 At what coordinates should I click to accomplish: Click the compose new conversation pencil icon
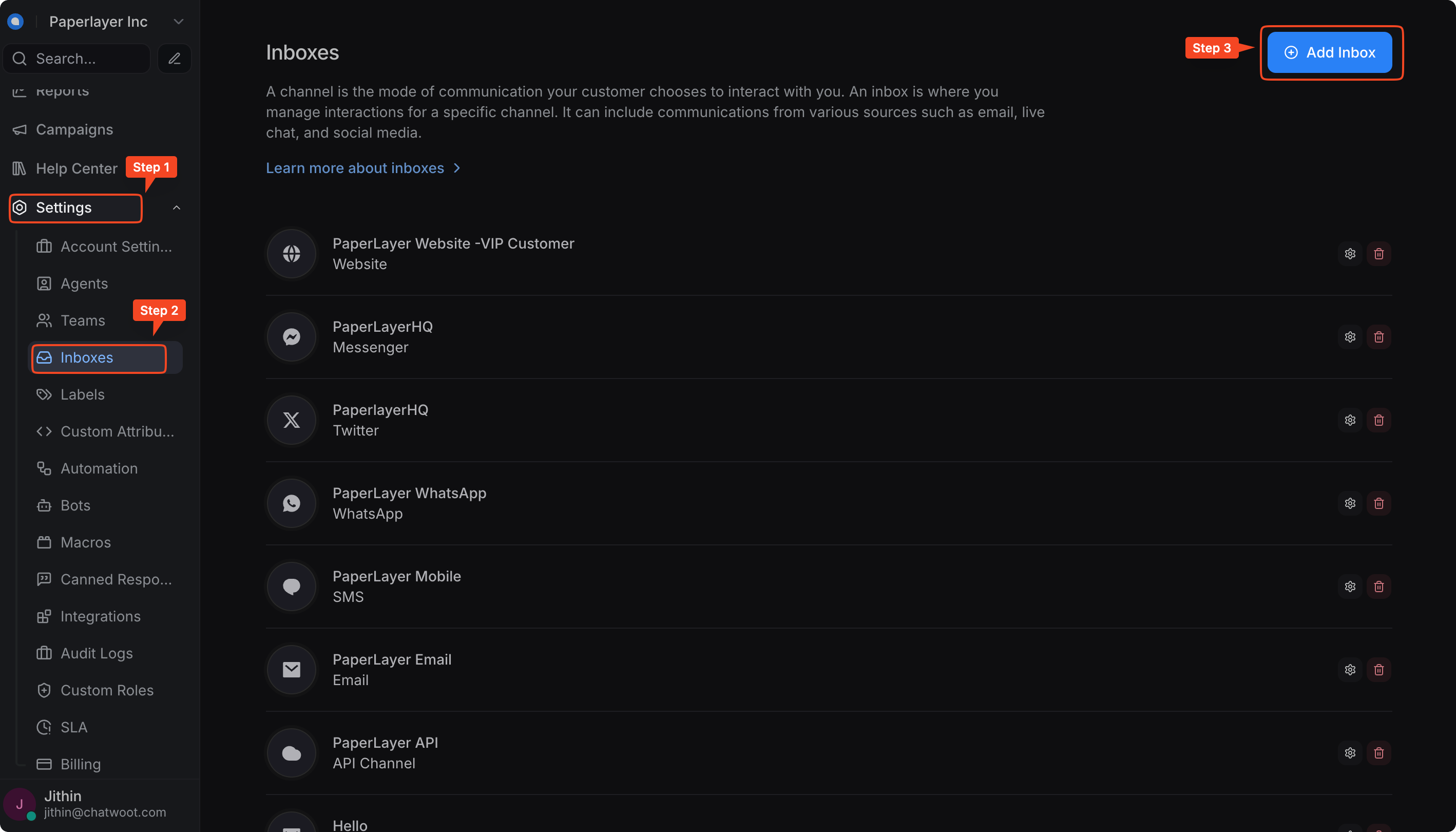click(x=174, y=58)
